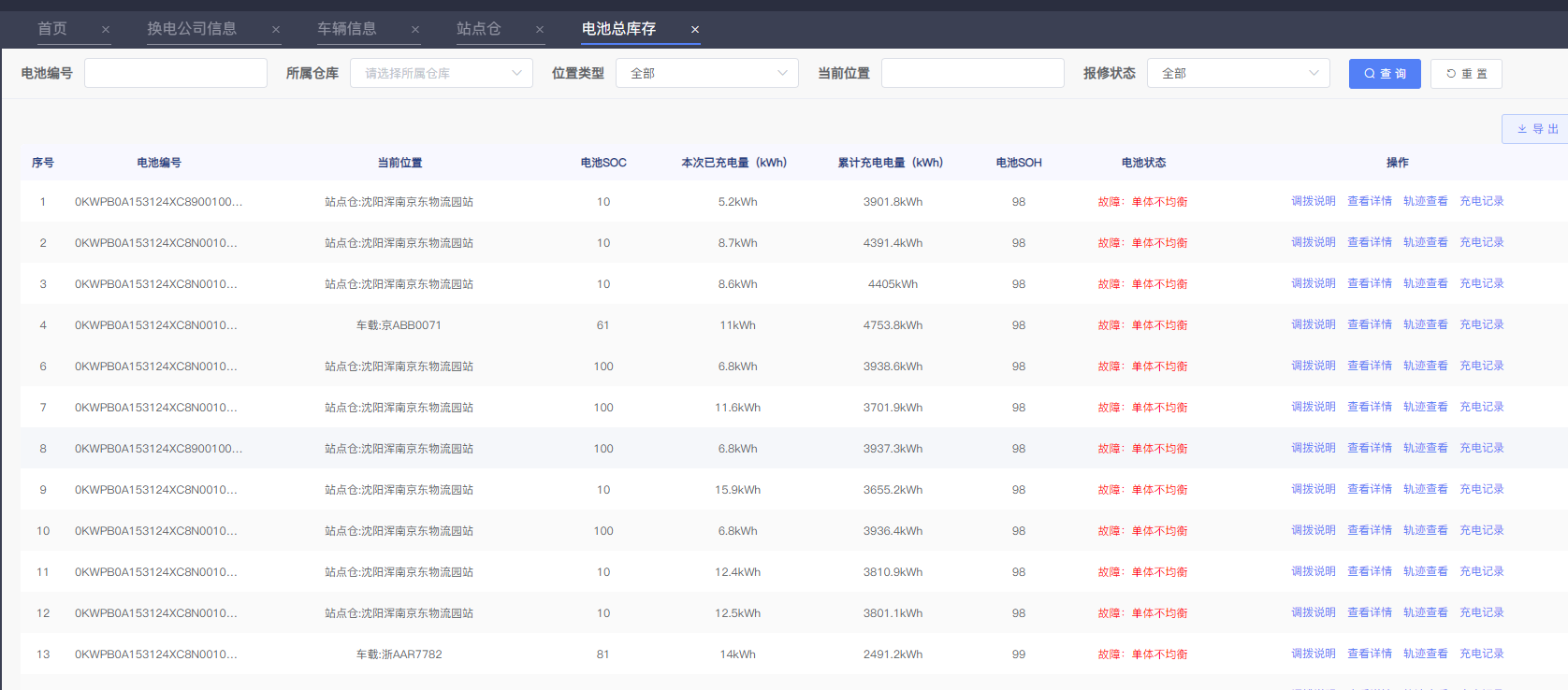Viewport: 1568px width, 690px height.
Task: Open 充电记录 for row 9
Action: point(1482,489)
